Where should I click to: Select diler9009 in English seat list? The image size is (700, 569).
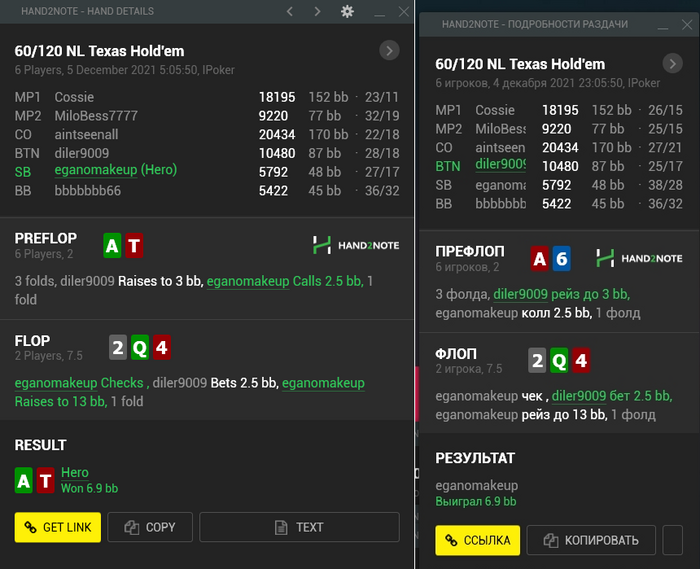click(82, 153)
